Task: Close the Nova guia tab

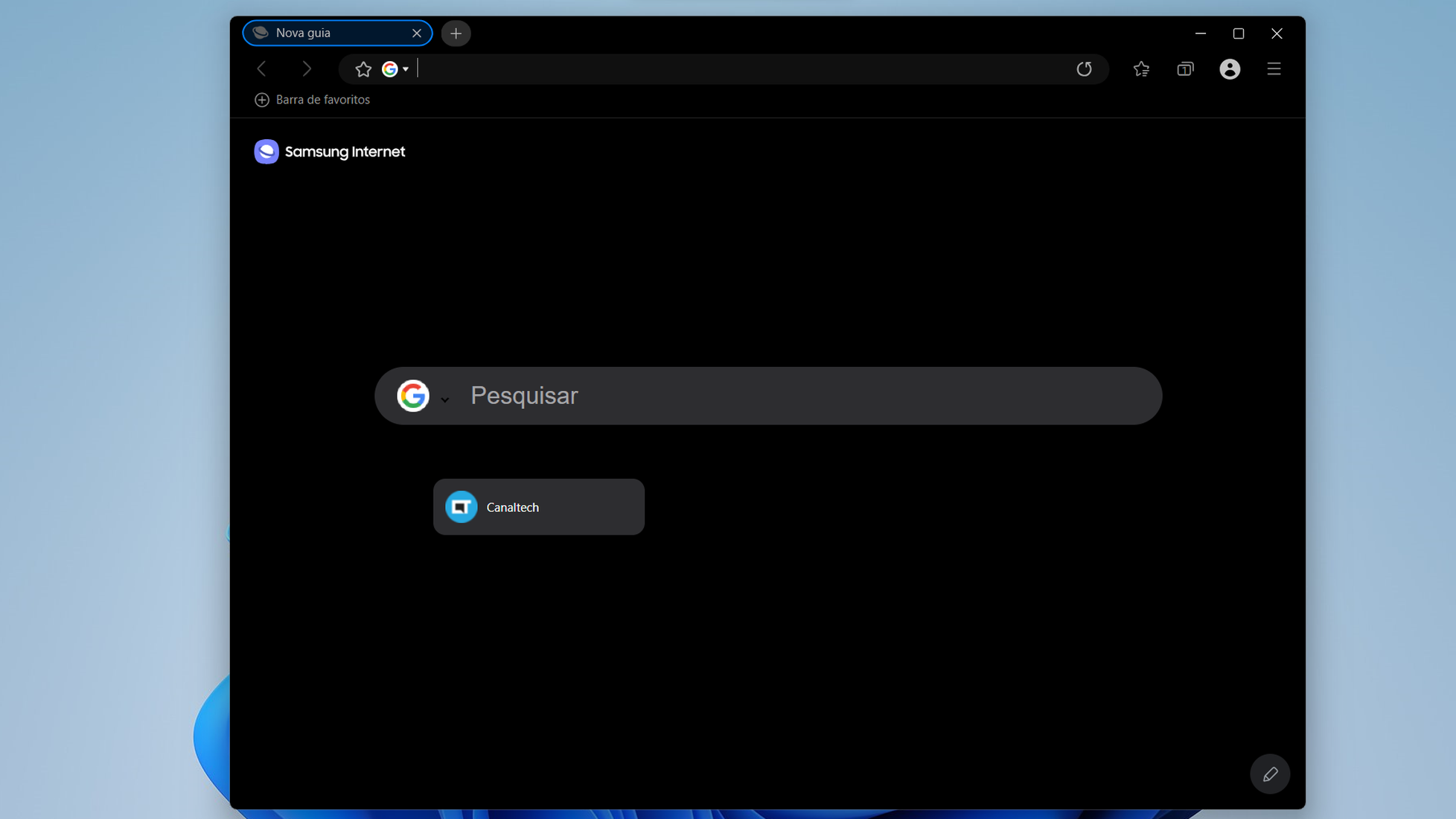Action: (x=417, y=33)
